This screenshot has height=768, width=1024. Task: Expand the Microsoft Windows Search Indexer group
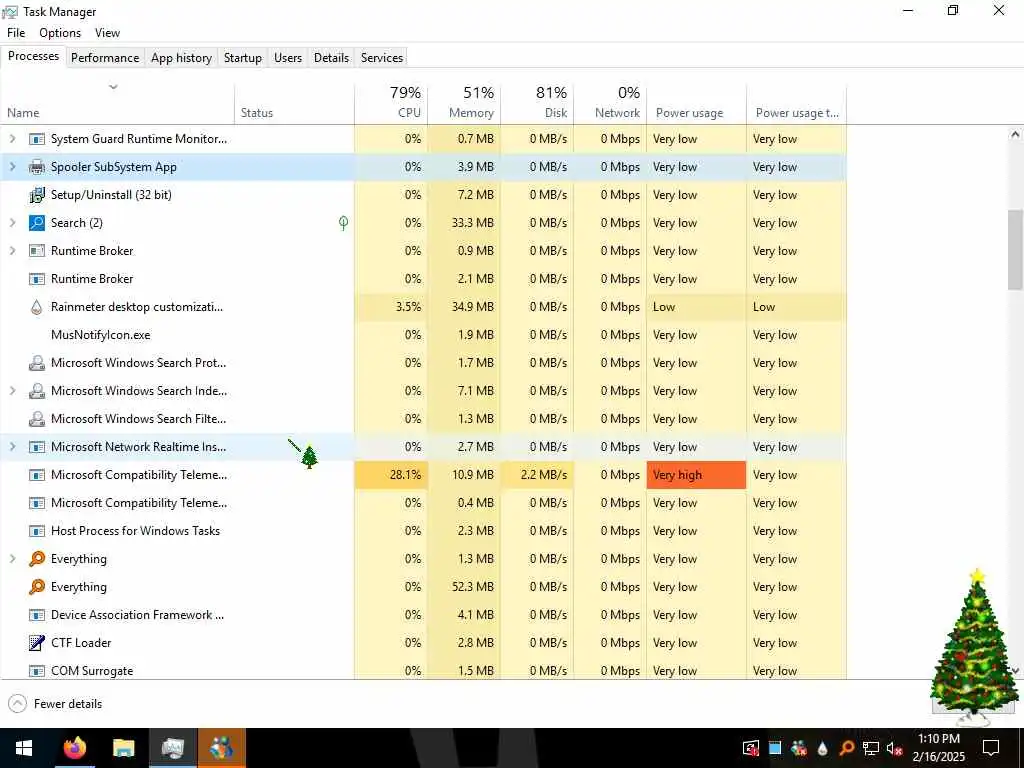point(12,391)
